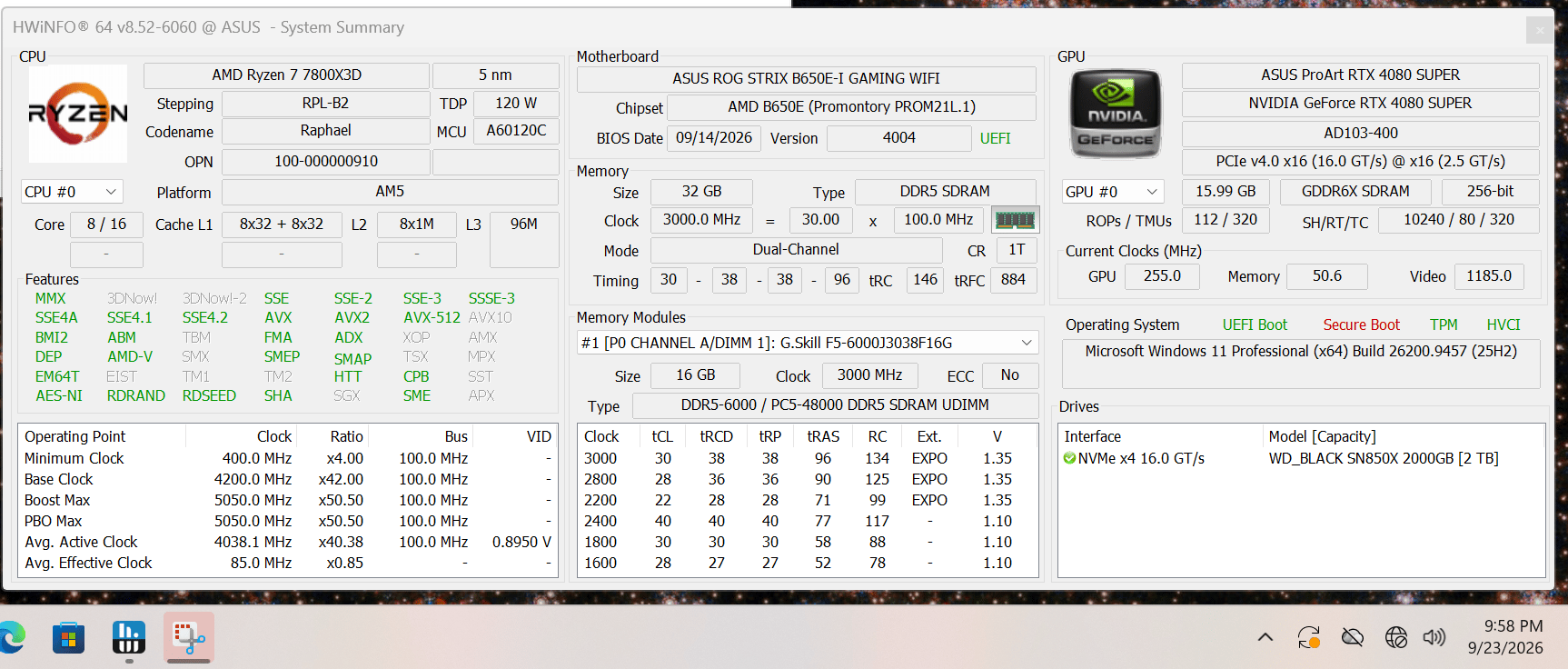This screenshot has height=669, width=1568.
Task: Open Snipping Tool taskbar icon
Action: point(189,637)
